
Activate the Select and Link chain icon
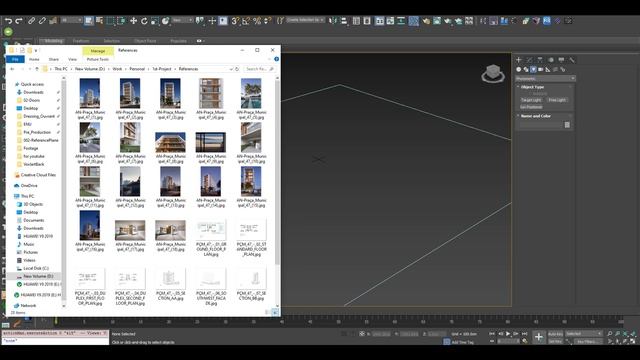coord(31,20)
